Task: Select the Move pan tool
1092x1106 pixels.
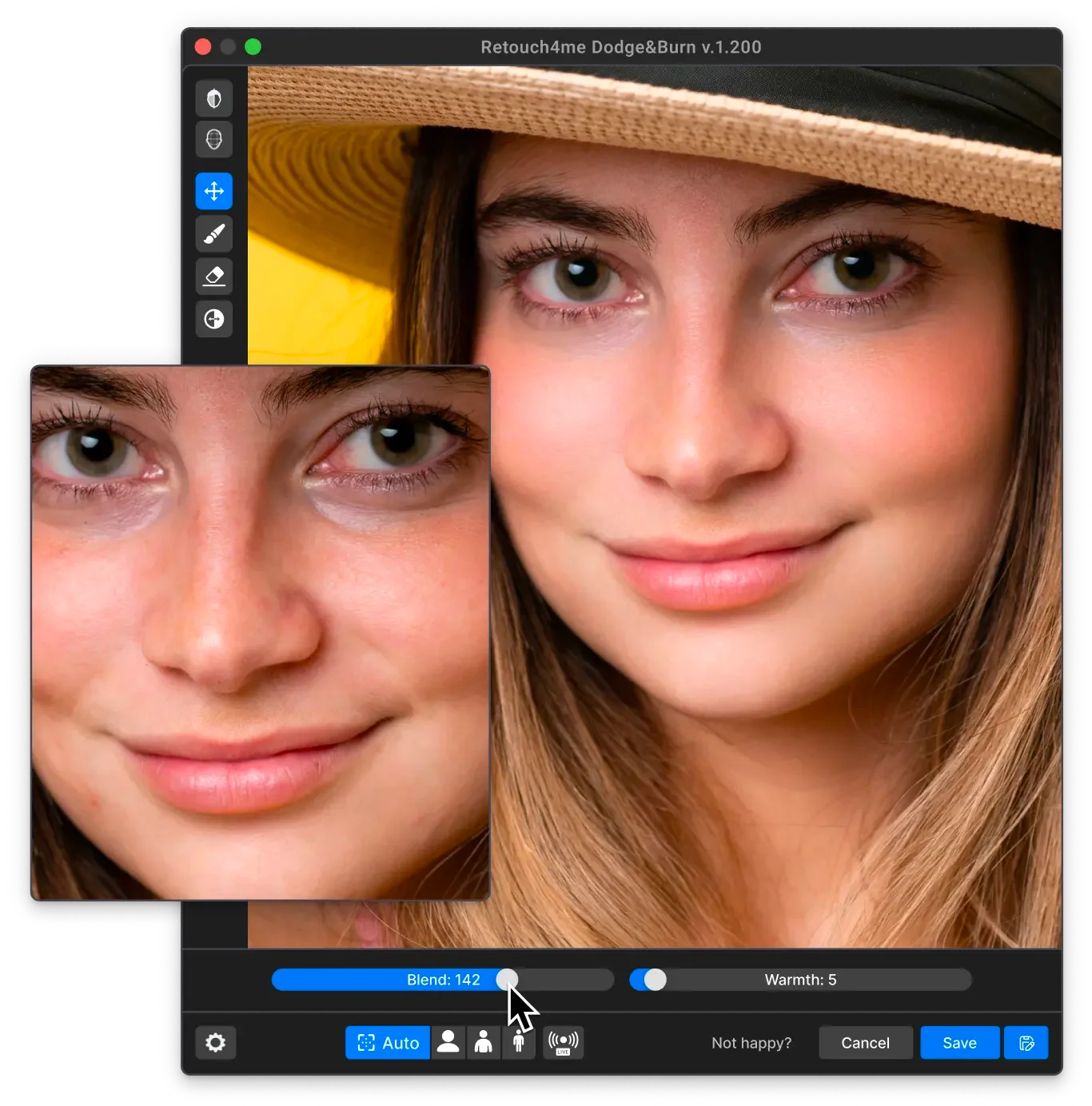Action: click(x=213, y=191)
